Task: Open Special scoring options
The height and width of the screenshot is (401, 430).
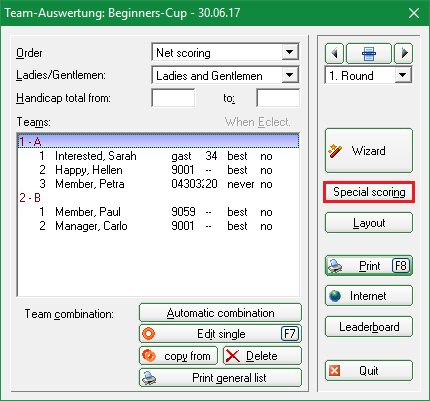Action: click(369, 192)
